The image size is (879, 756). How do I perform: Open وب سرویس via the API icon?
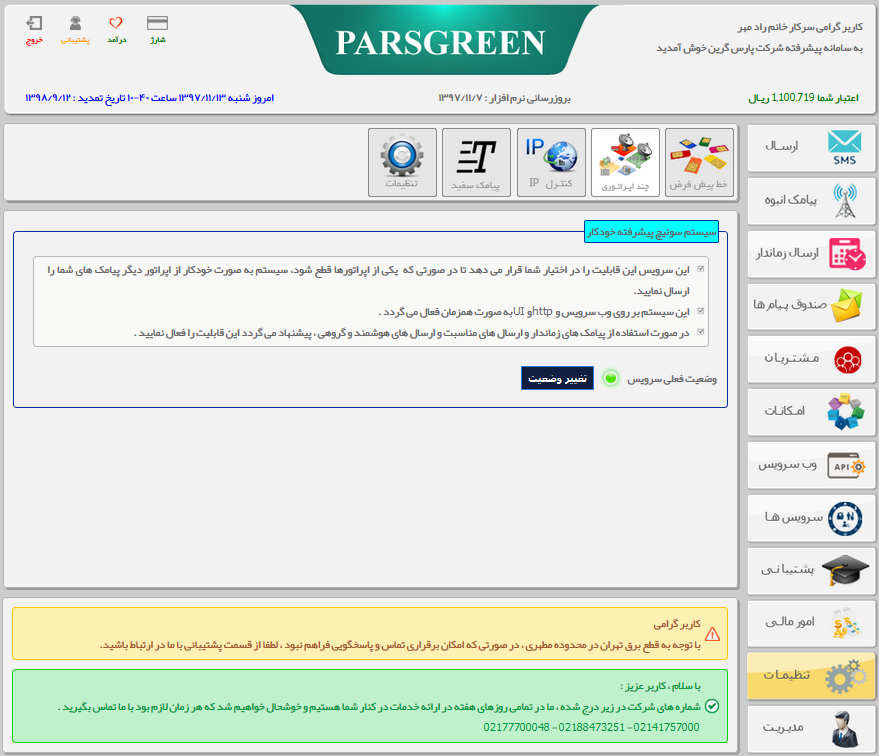click(x=845, y=464)
